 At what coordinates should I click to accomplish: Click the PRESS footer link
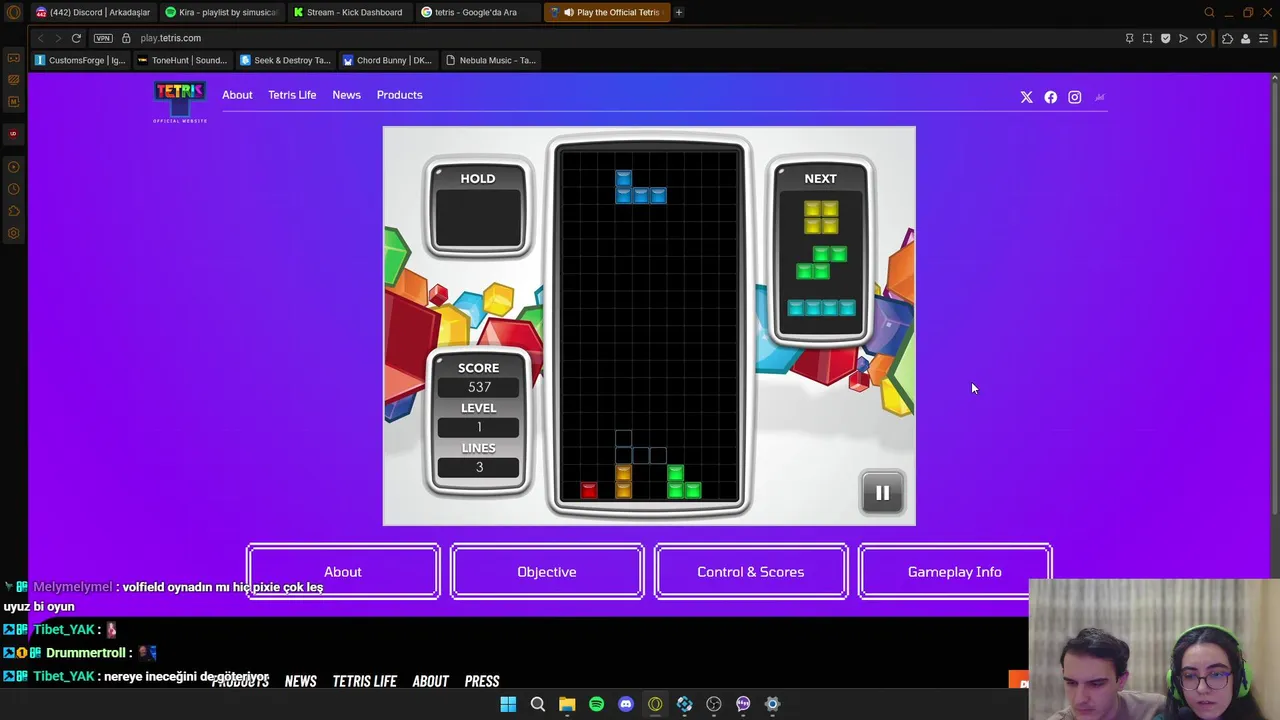pyautogui.click(x=482, y=681)
